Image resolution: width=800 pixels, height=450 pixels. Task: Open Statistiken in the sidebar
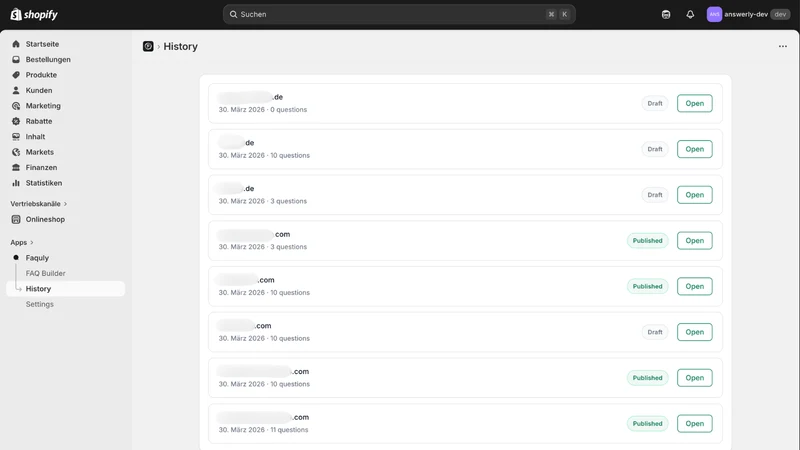[44, 183]
